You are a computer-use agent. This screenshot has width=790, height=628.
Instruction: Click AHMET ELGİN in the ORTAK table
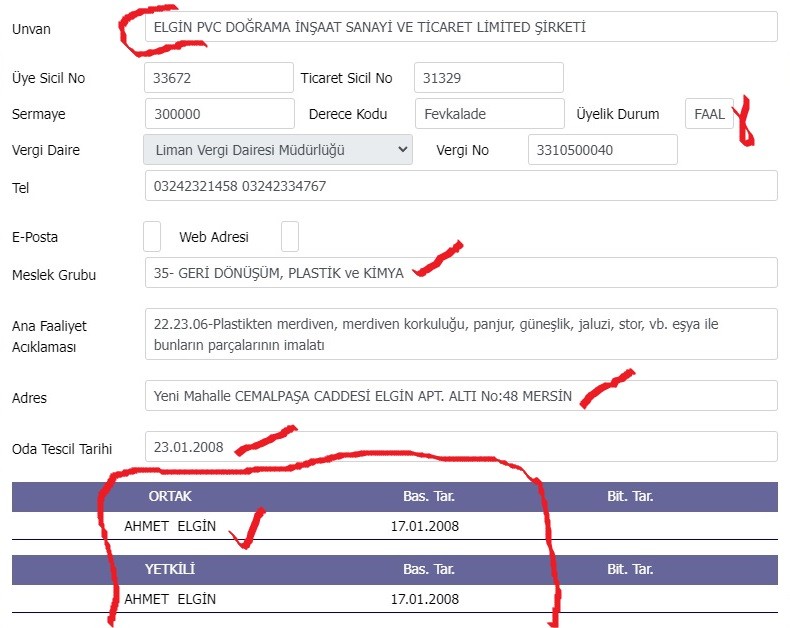coord(170,526)
